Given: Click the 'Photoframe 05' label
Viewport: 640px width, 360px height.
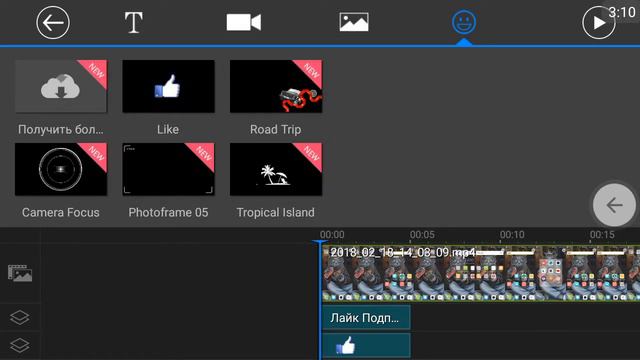Looking at the screenshot, I should tap(168, 212).
